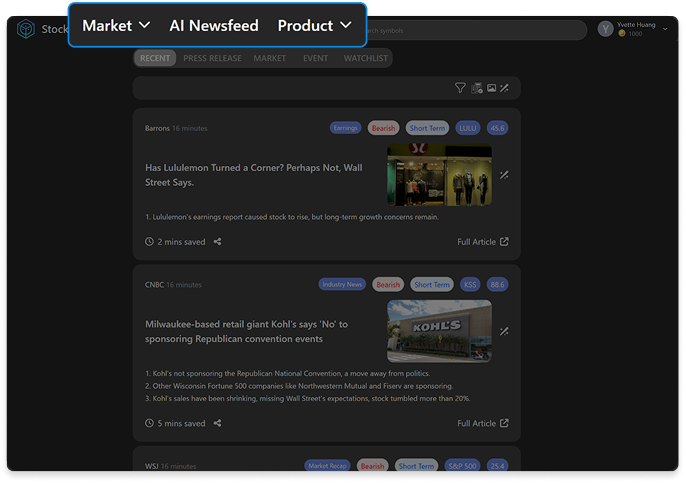This screenshot has height=483, width=686.
Task: Open the KSS ticker tag
Action: (x=470, y=284)
